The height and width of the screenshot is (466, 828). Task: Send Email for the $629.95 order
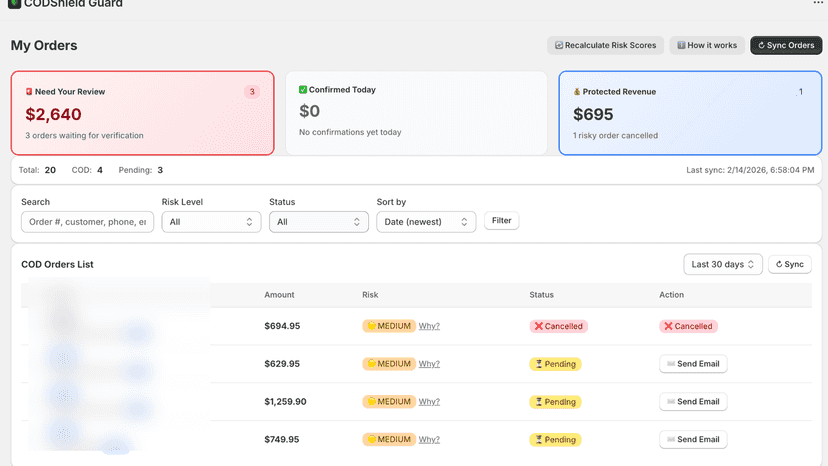click(693, 364)
